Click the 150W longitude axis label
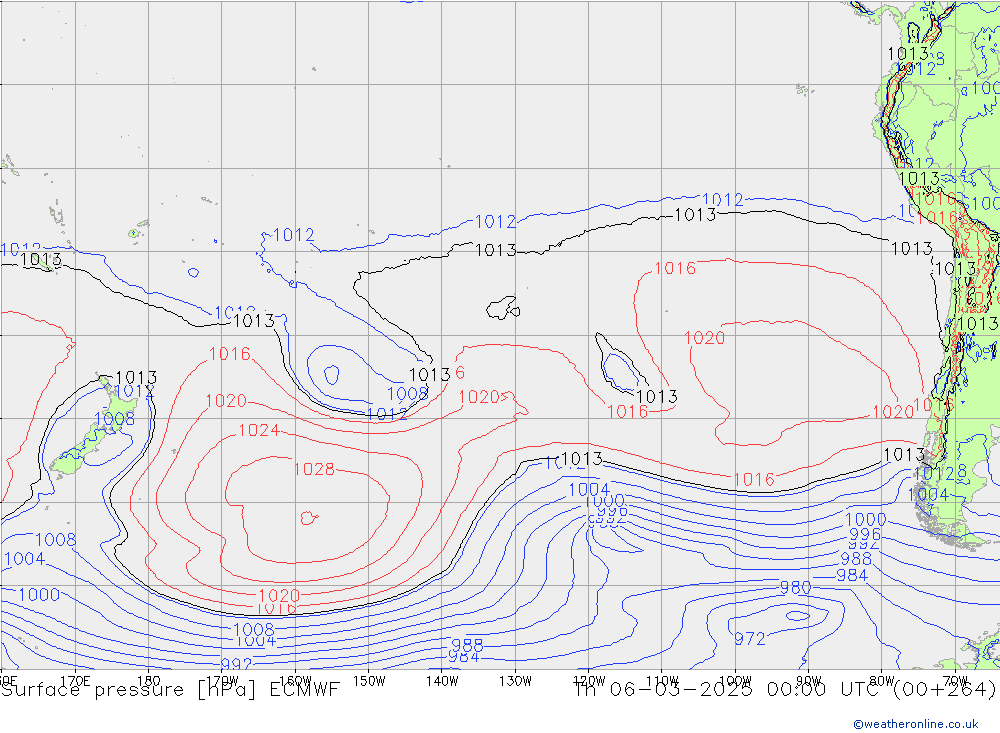Image resolution: width=1000 pixels, height=733 pixels. pyautogui.click(x=369, y=681)
